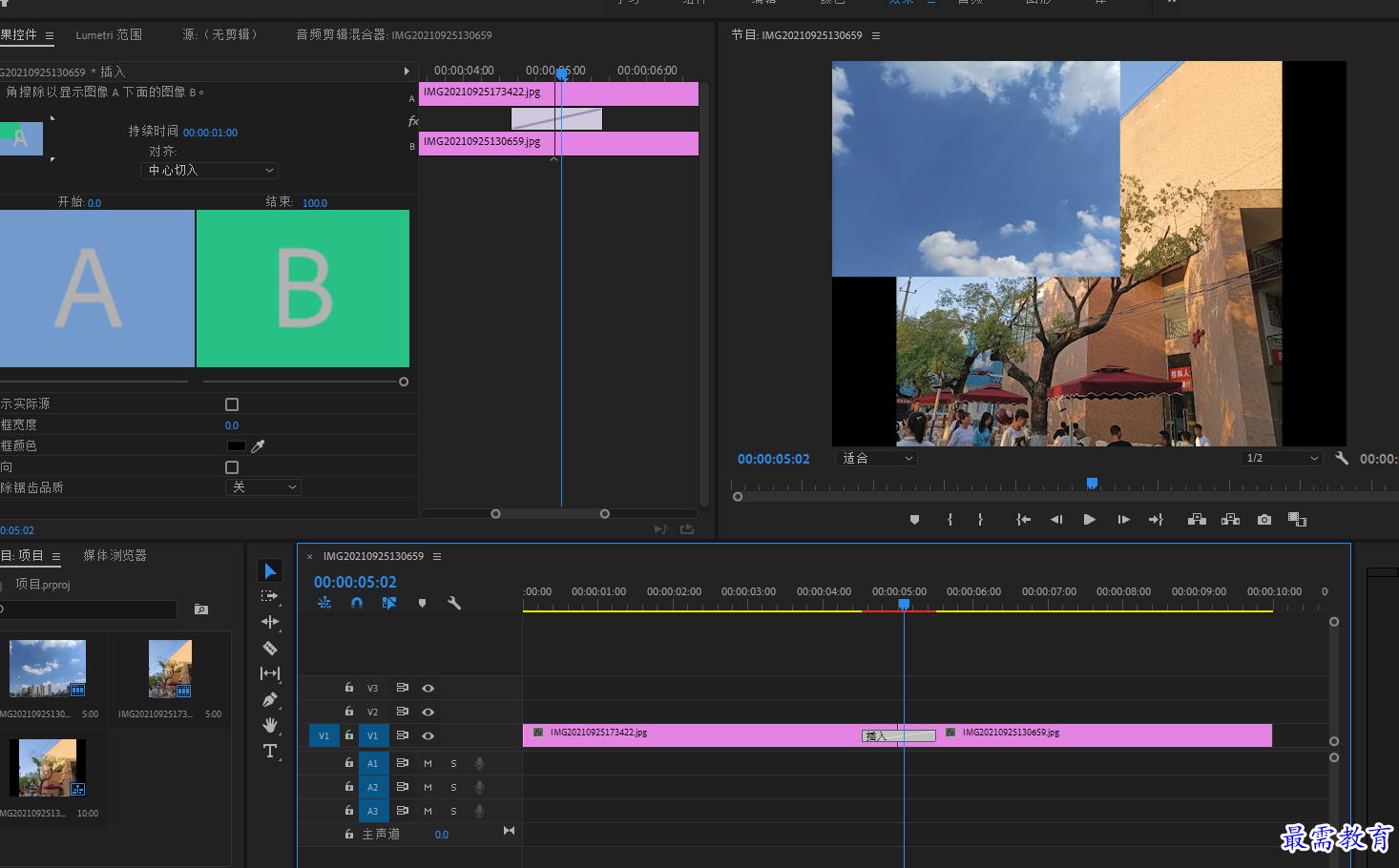
Task: Toggle V1 track visibility eye
Action: click(428, 735)
